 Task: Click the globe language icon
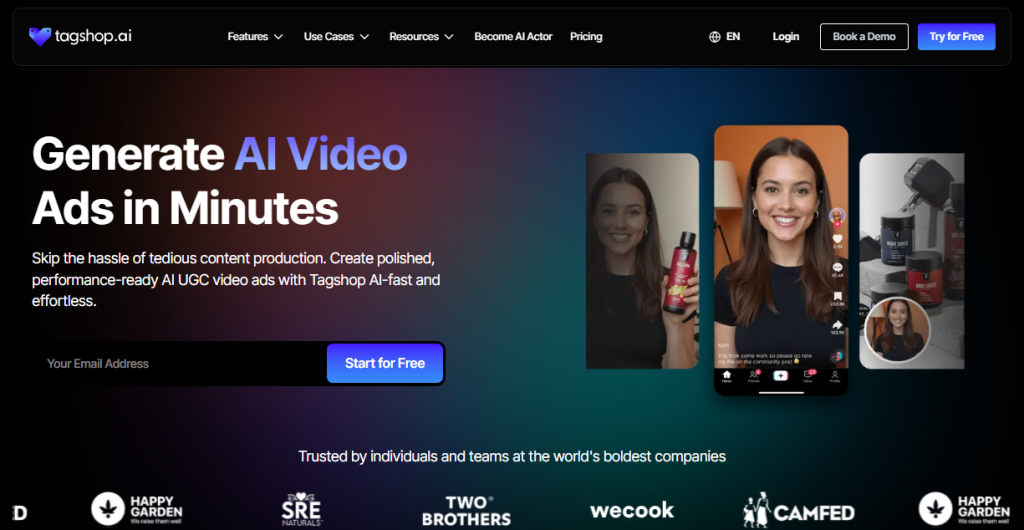(714, 37)
